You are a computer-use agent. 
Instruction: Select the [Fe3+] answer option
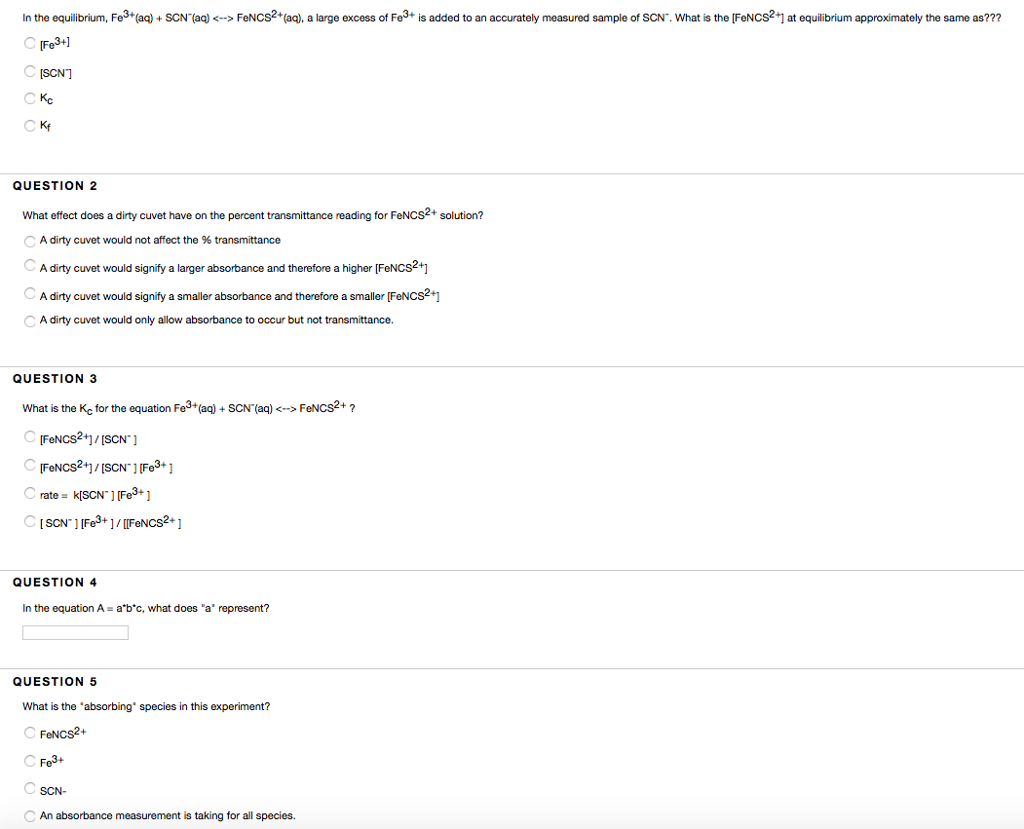[x=30, y=44]
